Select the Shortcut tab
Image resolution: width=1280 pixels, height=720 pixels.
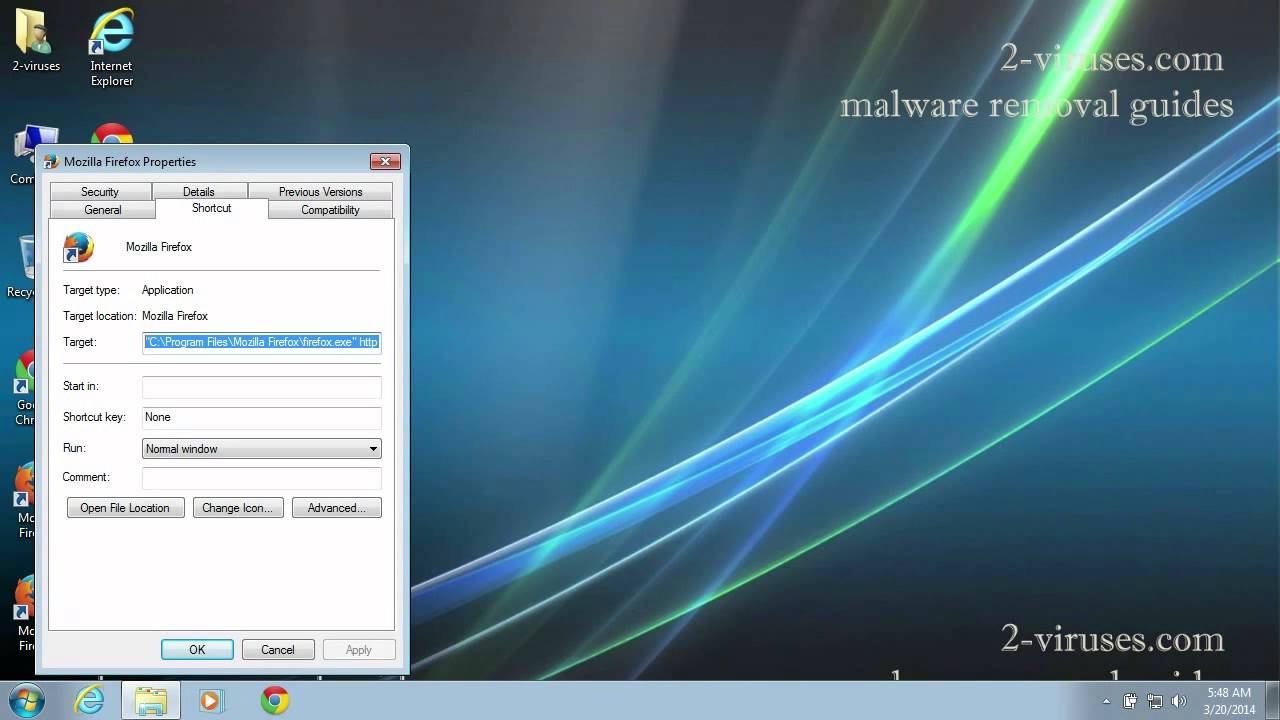[212, 208]
